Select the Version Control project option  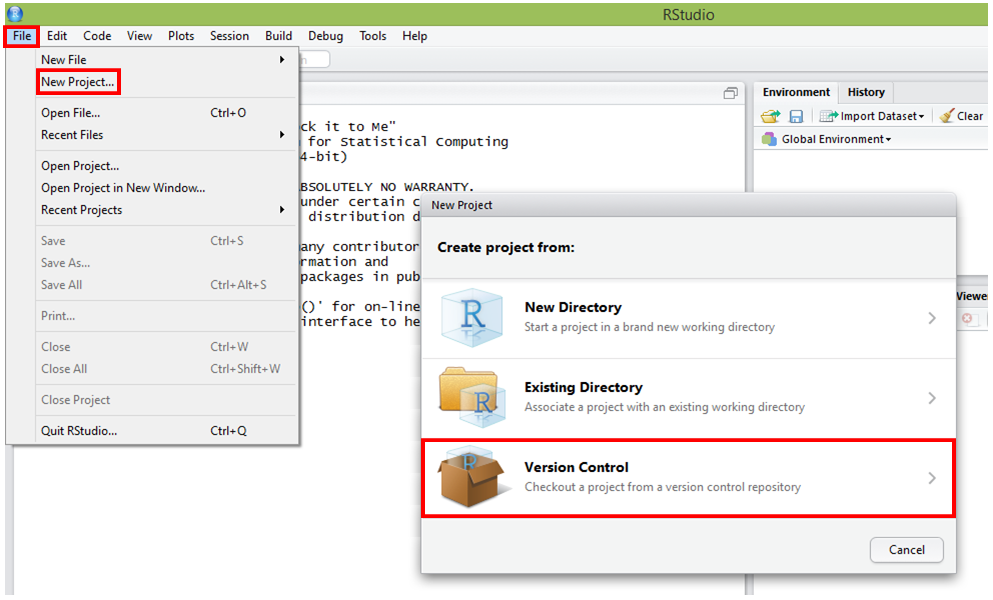click(x=688, y=478)
